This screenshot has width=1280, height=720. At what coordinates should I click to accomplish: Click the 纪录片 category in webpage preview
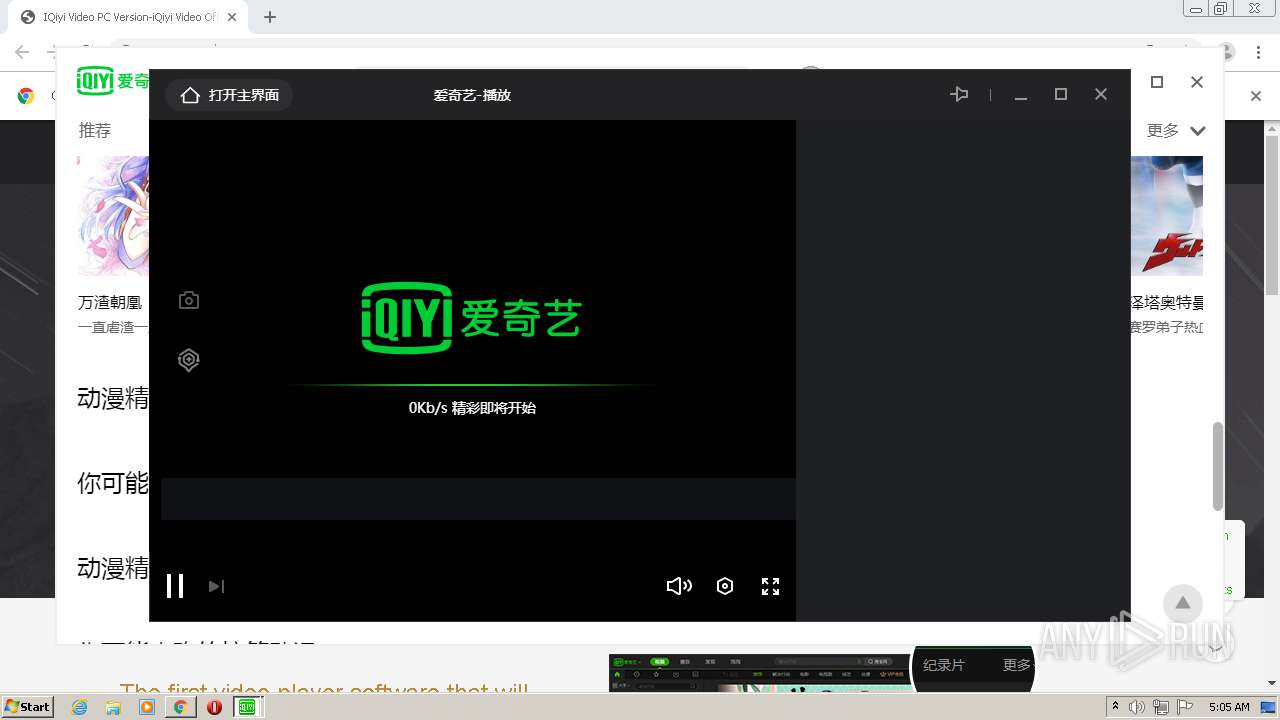[x=943, y=665]
